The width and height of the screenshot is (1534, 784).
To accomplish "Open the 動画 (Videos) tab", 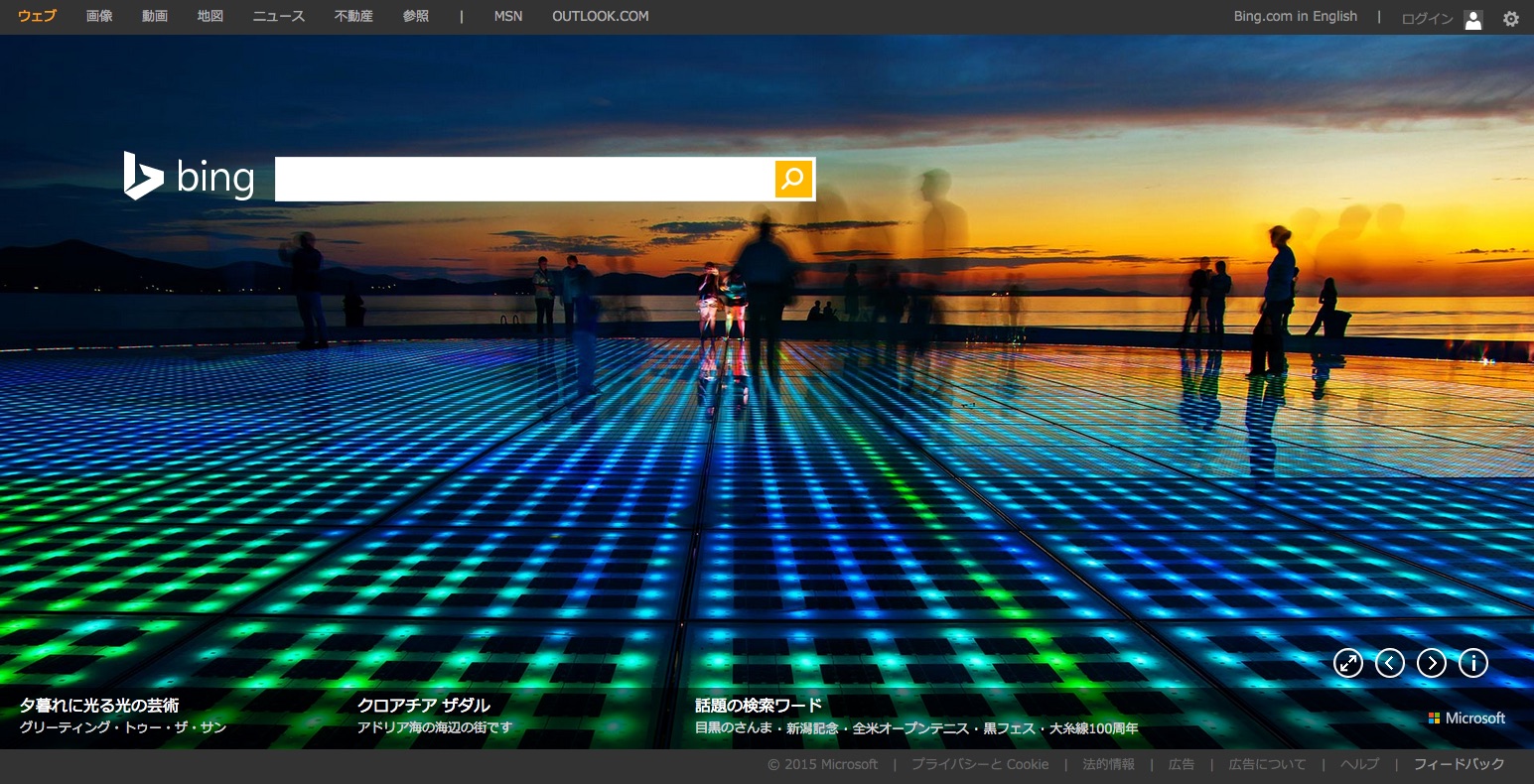I will click(x=155, y=16).
